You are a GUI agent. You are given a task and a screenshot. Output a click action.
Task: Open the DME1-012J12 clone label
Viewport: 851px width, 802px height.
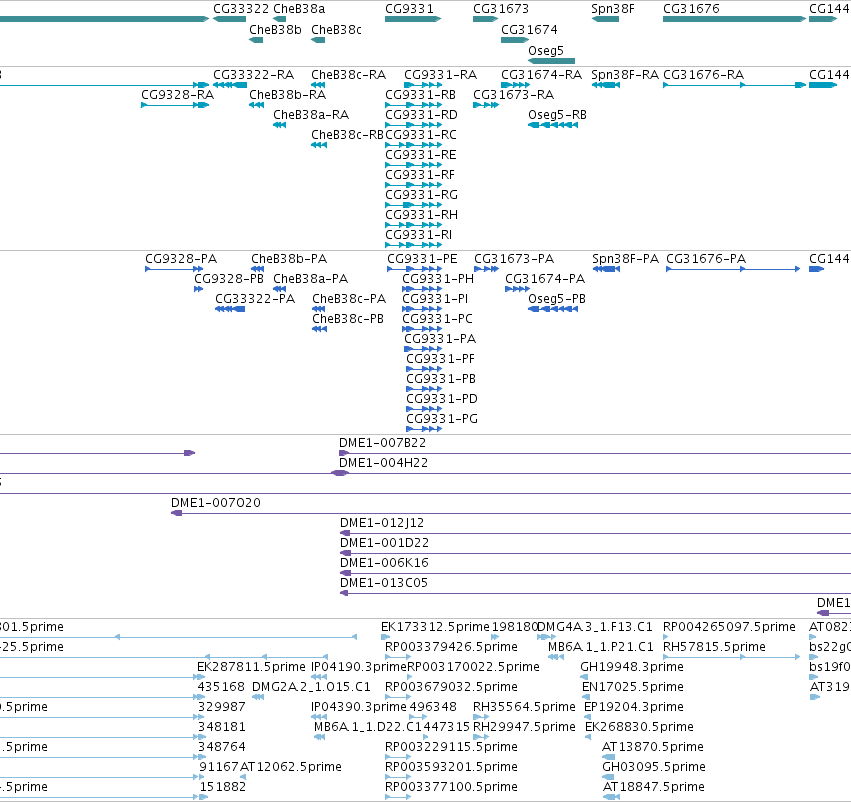(x=382, y=523)
